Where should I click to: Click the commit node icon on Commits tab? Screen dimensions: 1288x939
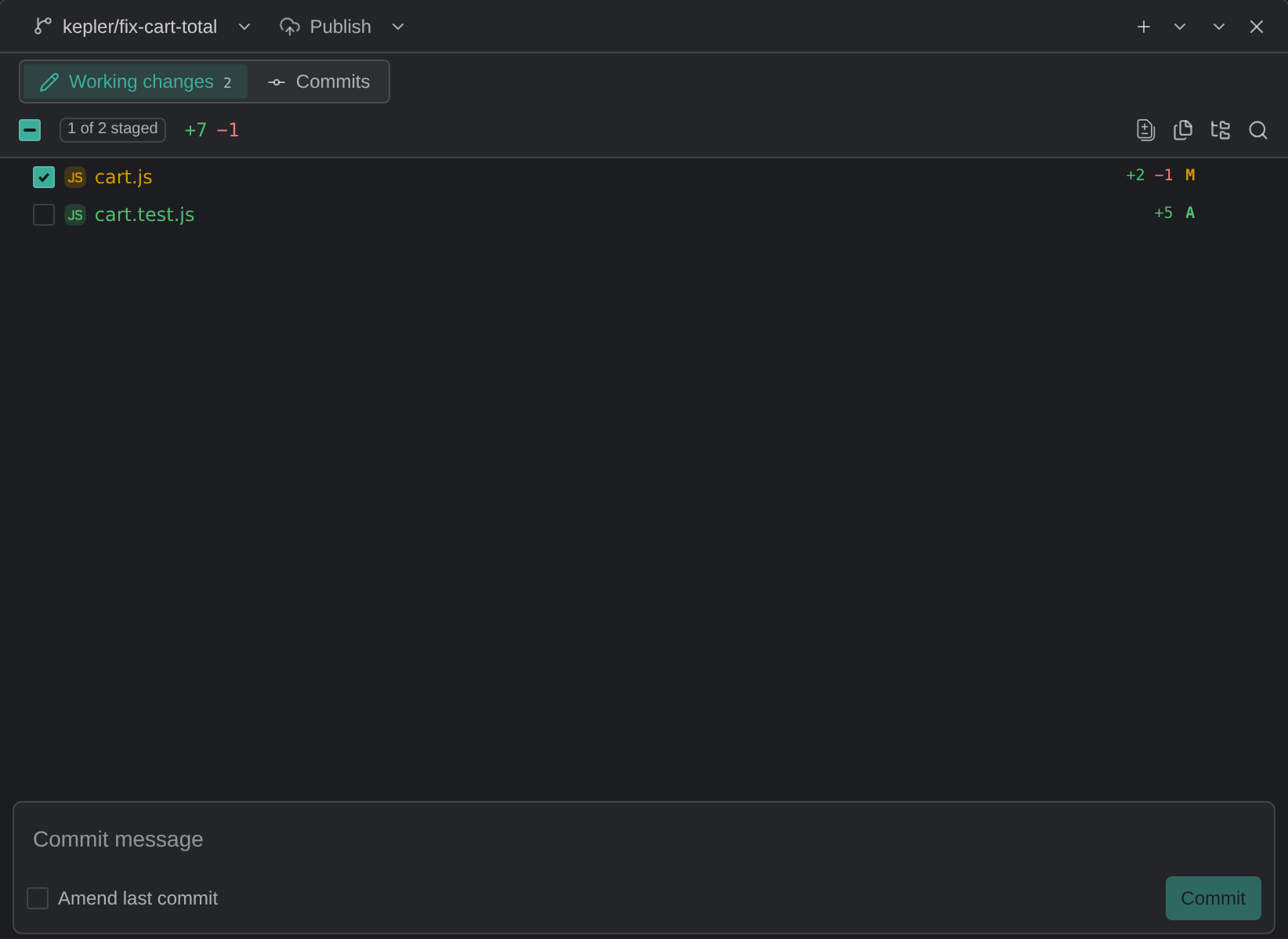277,82
